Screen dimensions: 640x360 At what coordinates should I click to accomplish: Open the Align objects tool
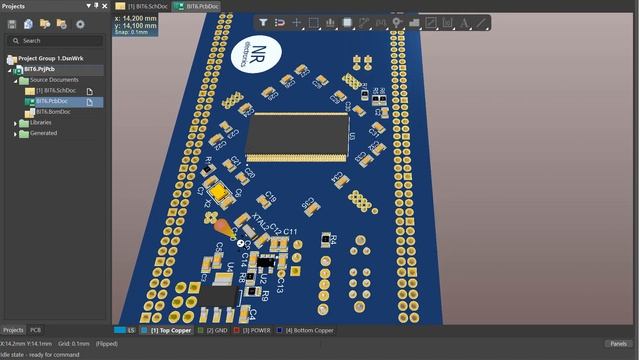click(330, 22)
